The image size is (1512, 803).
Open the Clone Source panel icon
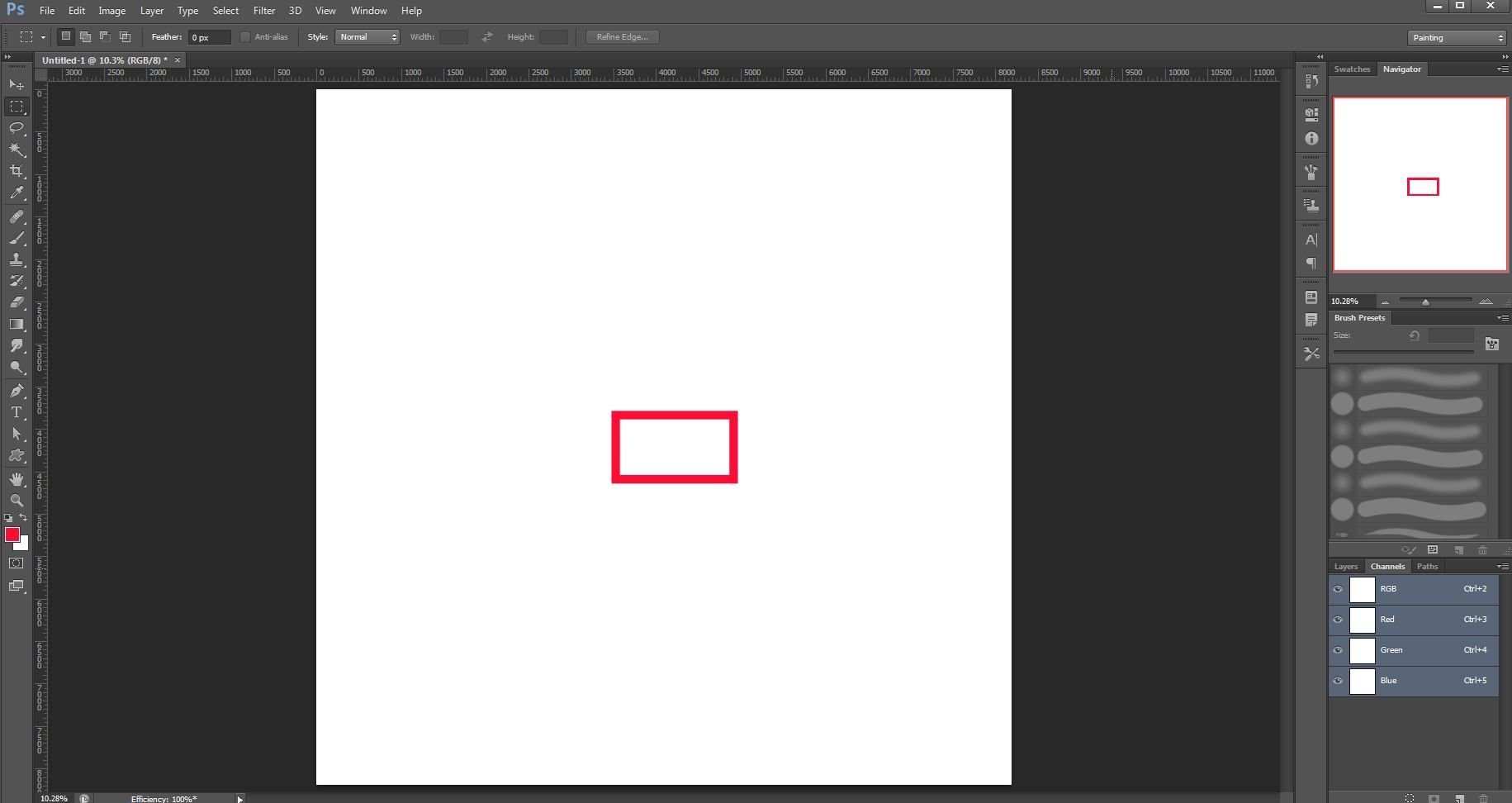tap(1311, 206)
